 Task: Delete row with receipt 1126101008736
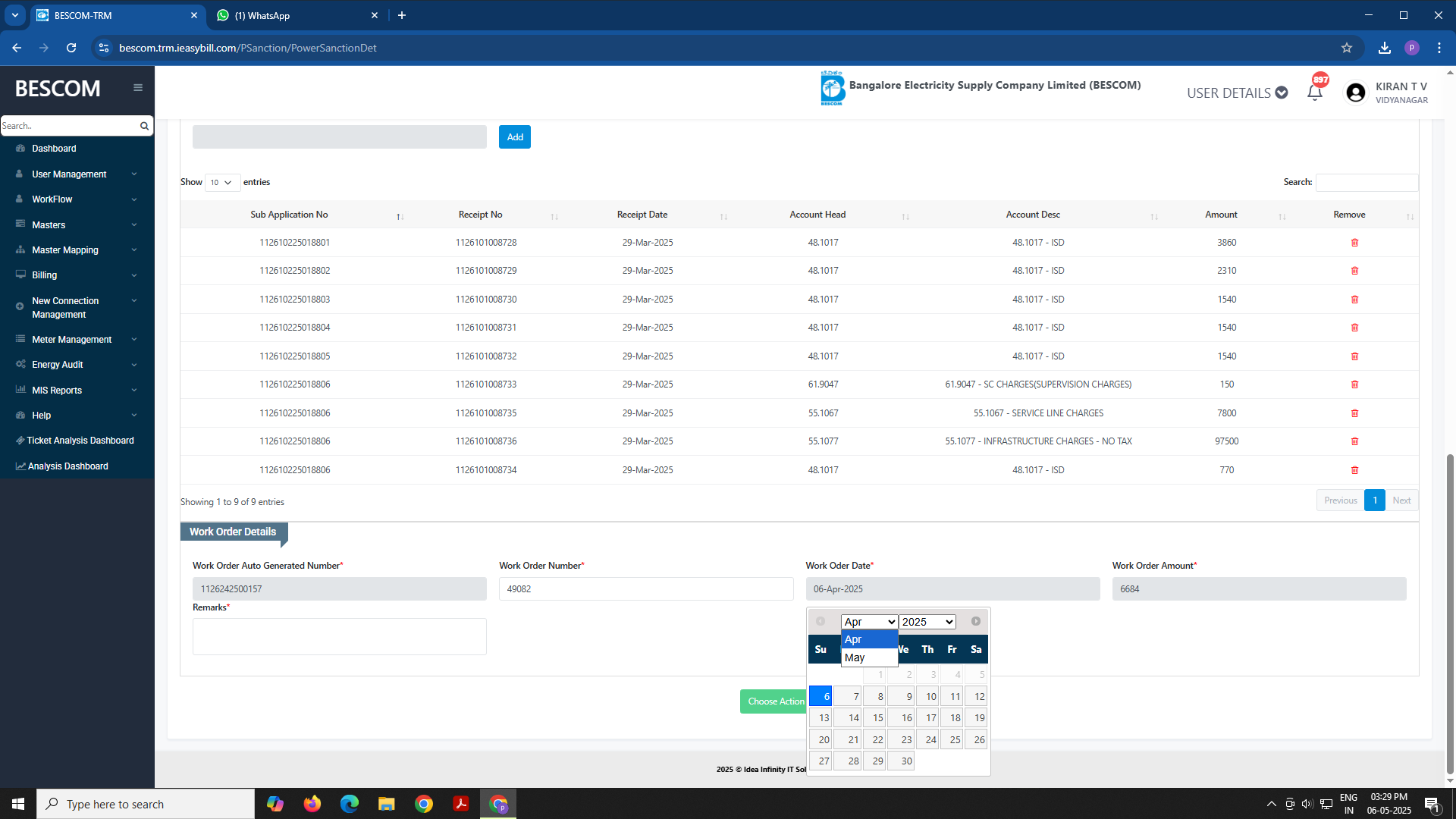click(x=1354, y=441)
